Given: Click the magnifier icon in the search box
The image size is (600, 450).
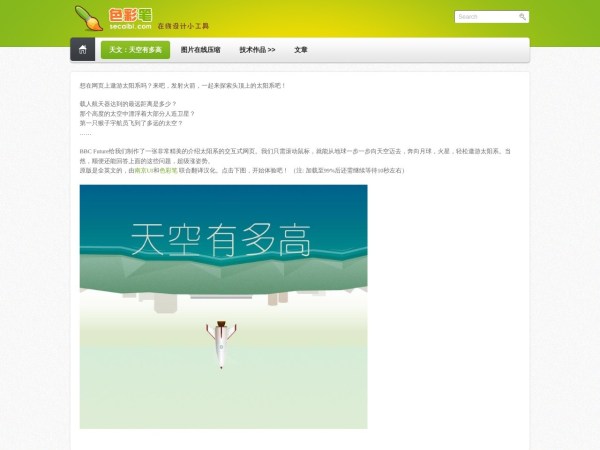Looking at the screenshot, I should [522, 17].
